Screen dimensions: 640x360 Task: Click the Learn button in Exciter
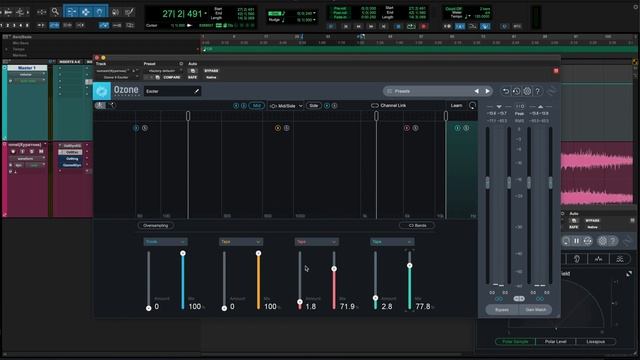(x=456, y=105)
